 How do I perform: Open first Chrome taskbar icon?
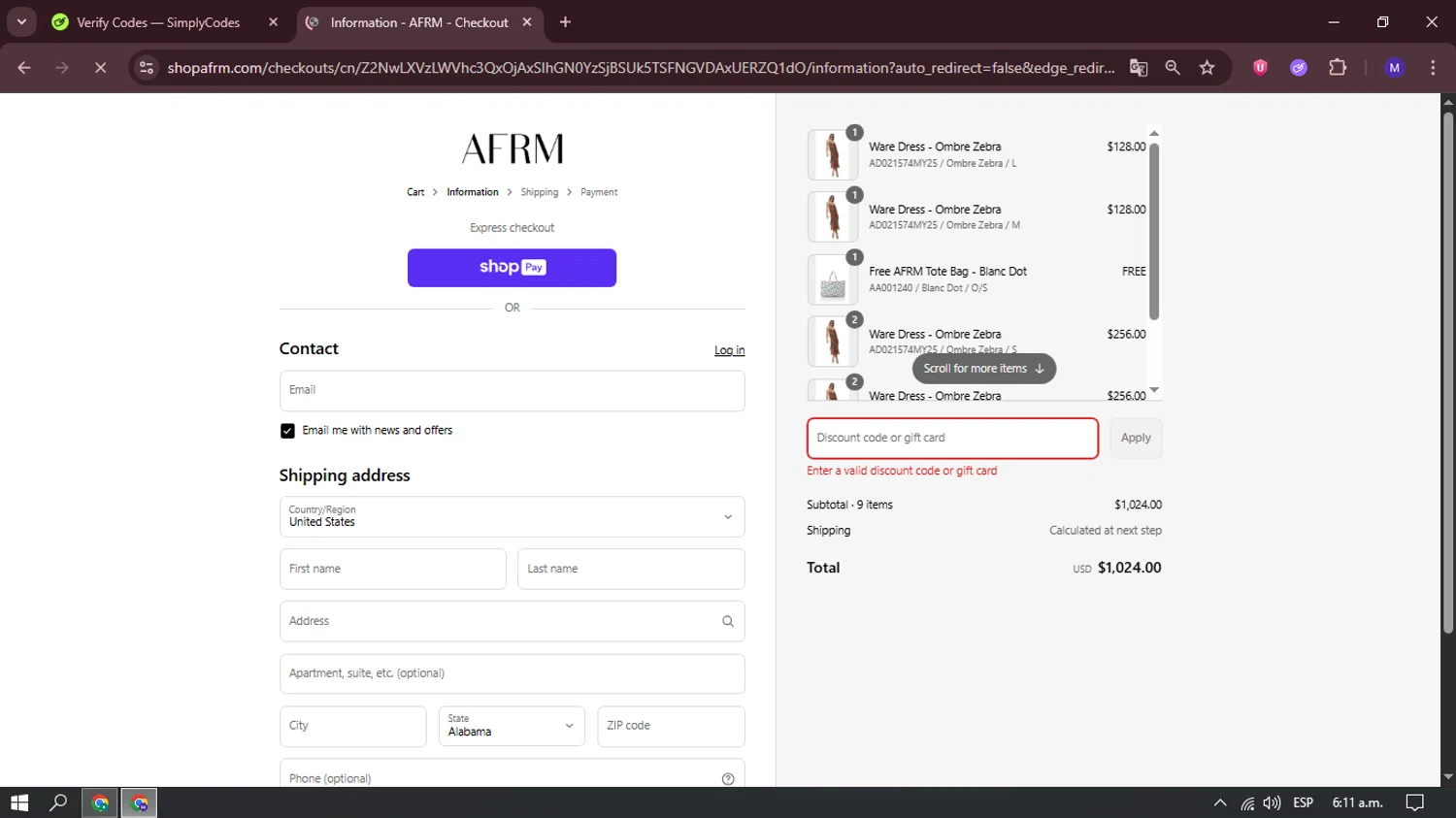coord(100,802)
